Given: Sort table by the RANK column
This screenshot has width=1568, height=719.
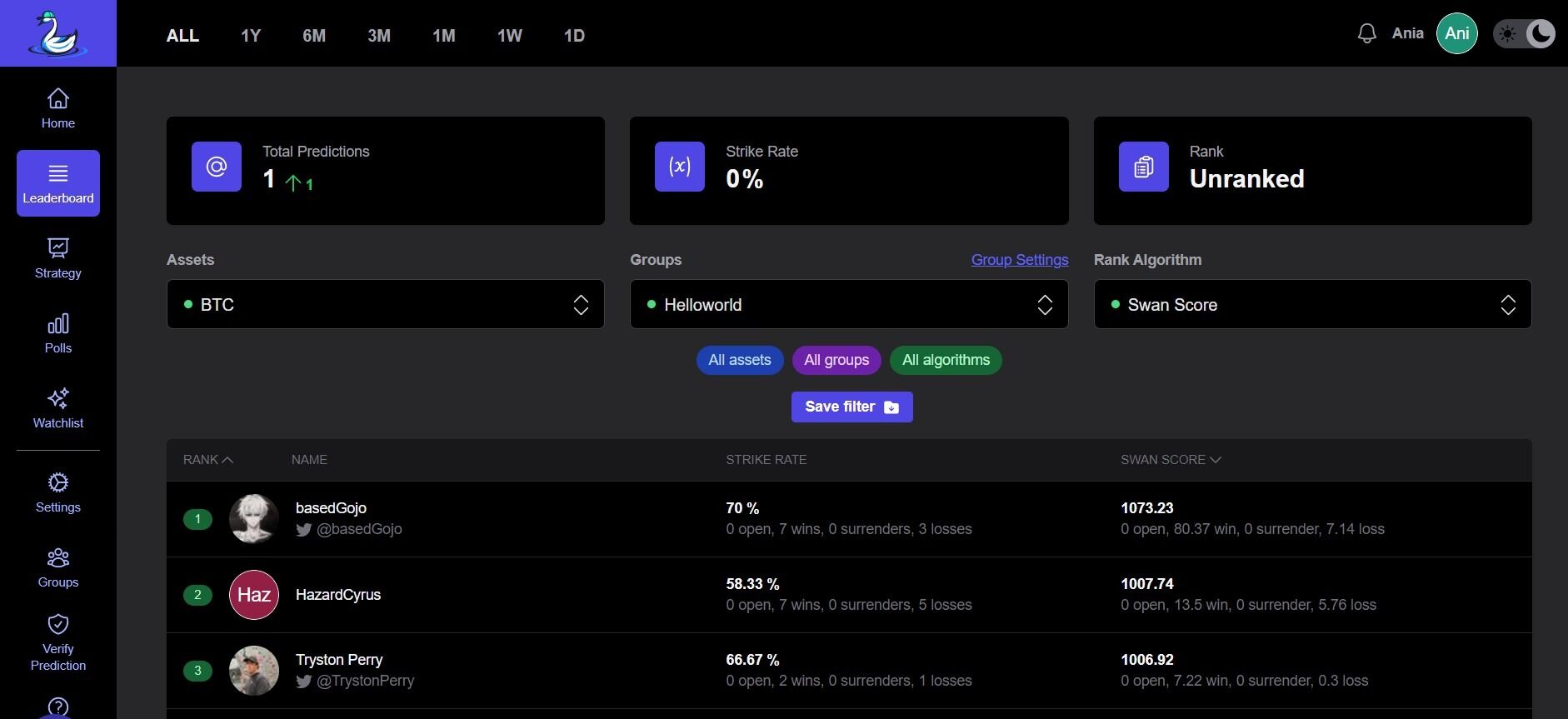Looking at the screenshot, I should click(208, 460).
